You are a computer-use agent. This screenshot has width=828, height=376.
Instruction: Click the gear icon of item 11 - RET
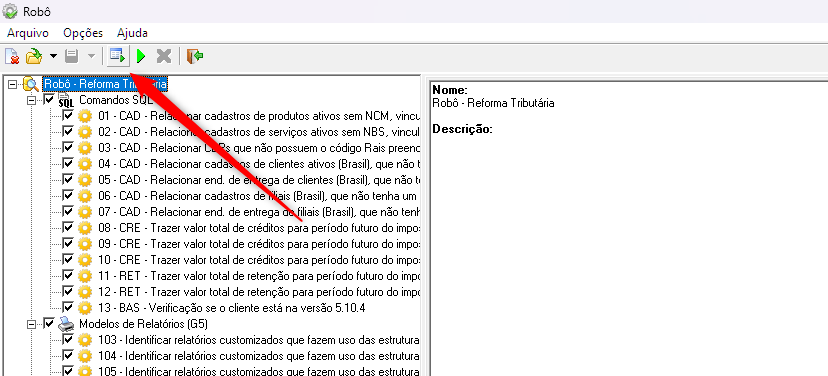[x=84, y=276]
